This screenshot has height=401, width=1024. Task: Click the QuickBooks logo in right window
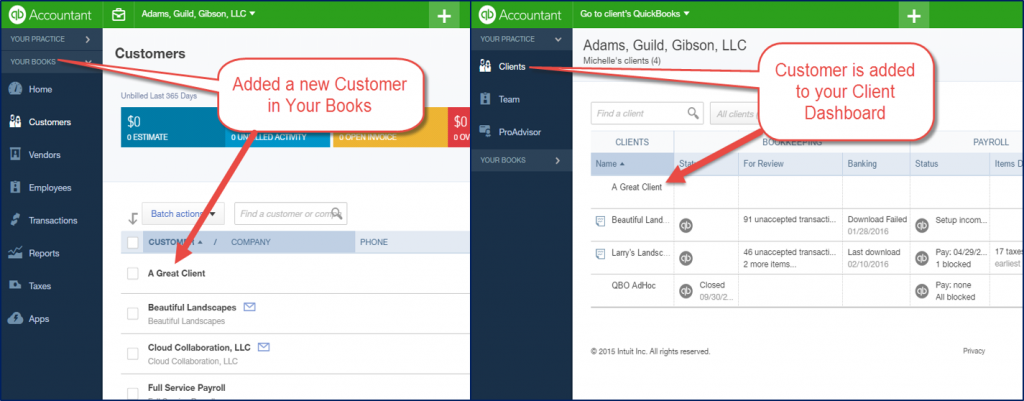click(487, 15)
